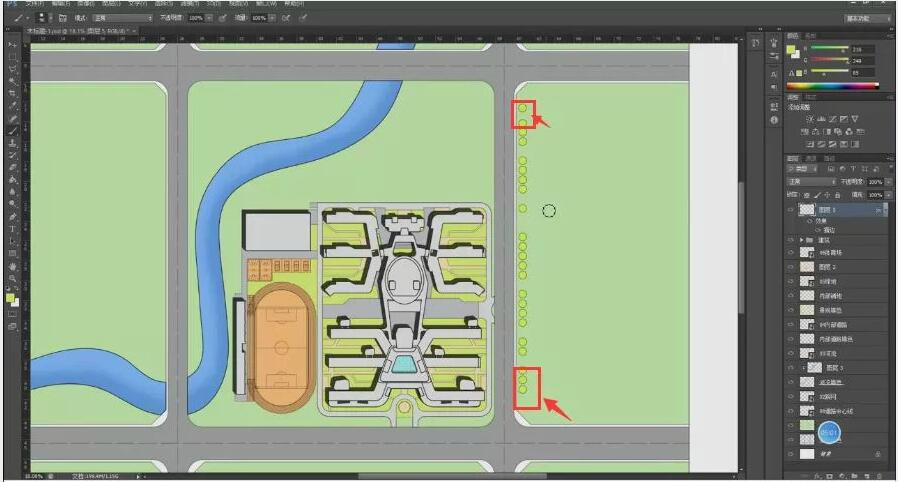Add a Levels adjustment
This screenshot has height=482, width=898.
click(x=821, y=119)
